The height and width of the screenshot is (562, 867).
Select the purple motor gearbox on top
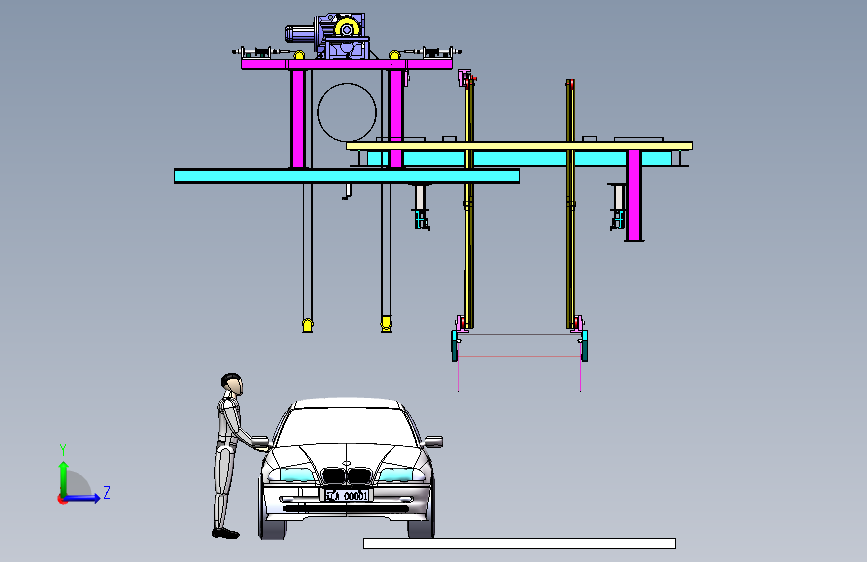[x=327, y=36]
